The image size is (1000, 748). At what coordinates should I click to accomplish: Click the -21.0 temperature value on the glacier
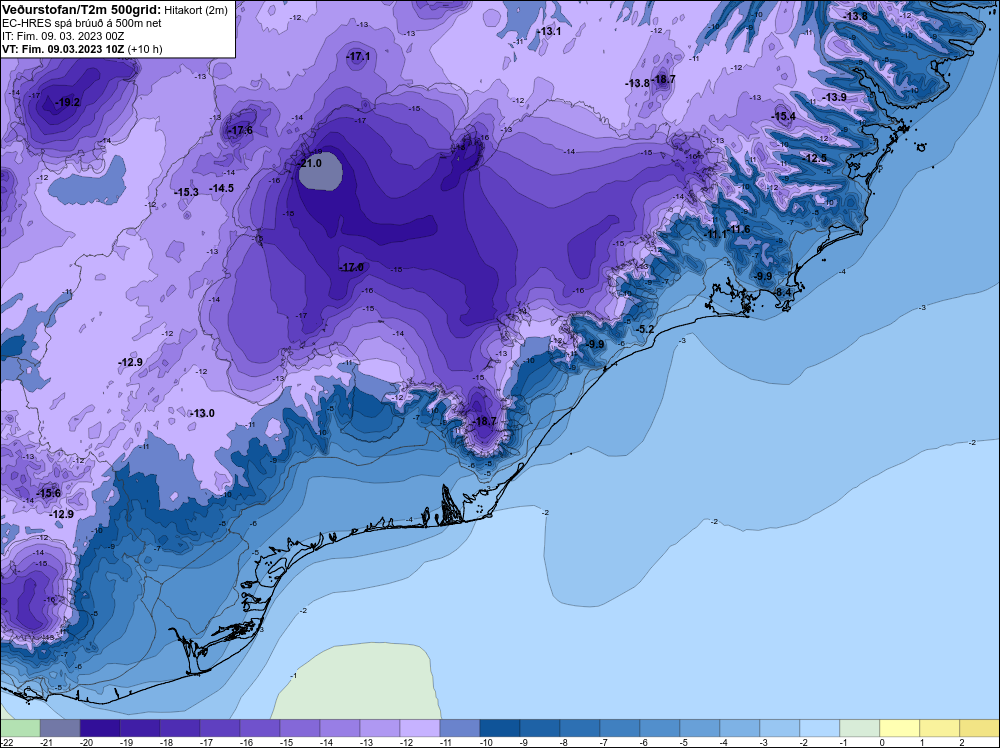click(311, 163)
